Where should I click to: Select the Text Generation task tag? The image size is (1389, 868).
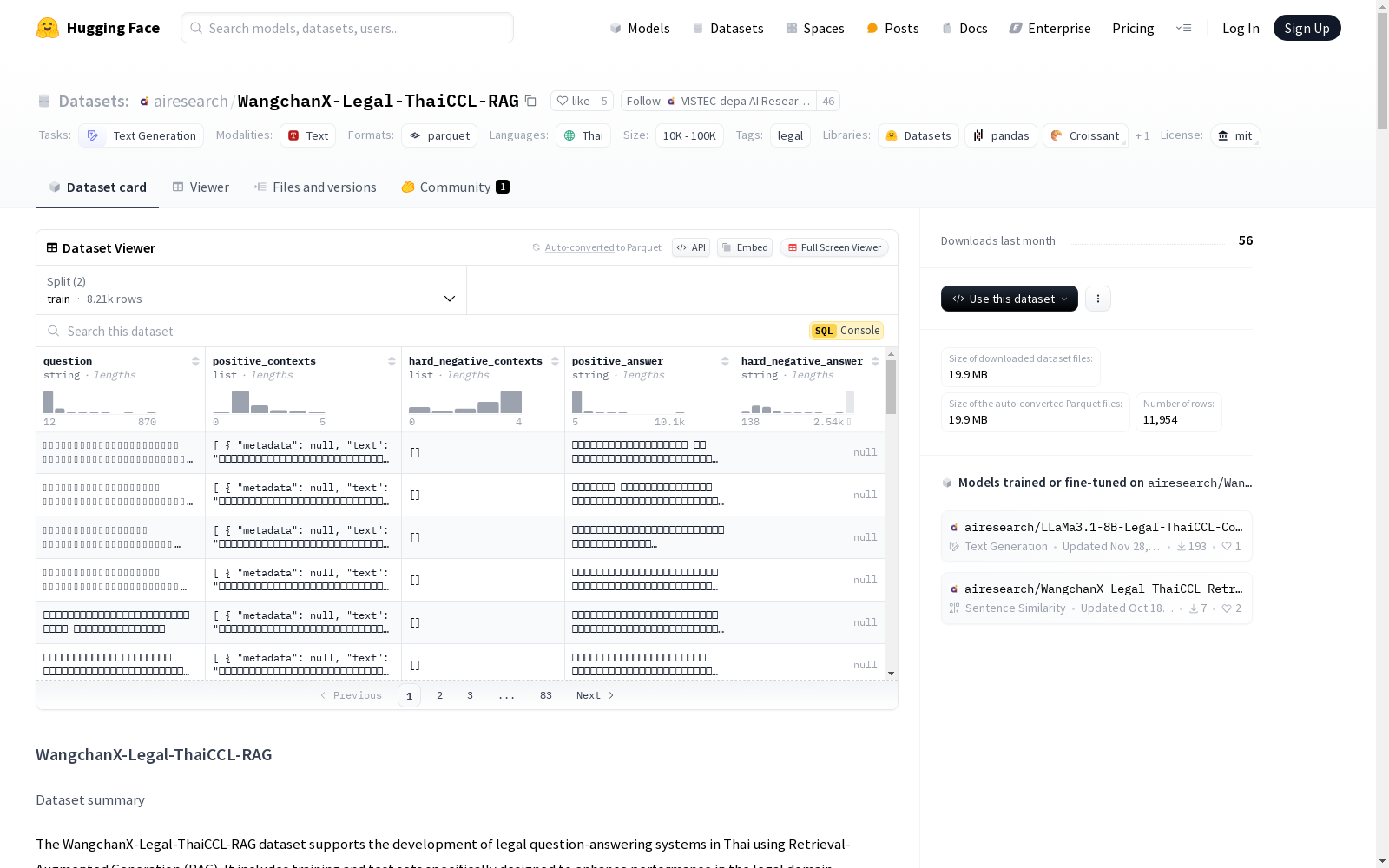coord(141,135)
